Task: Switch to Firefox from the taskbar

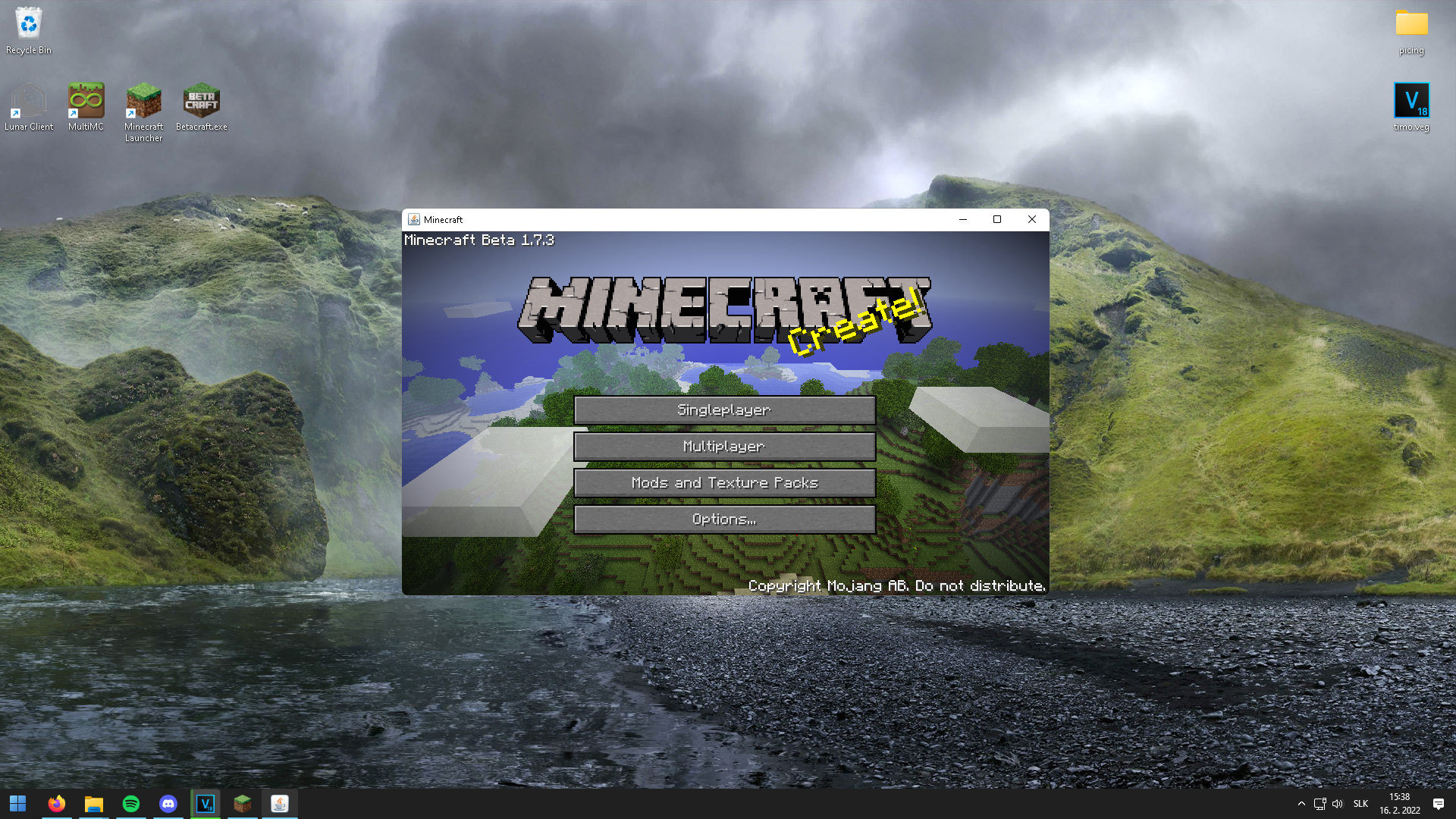Action: pyautogui.click(x=56, y=804)
